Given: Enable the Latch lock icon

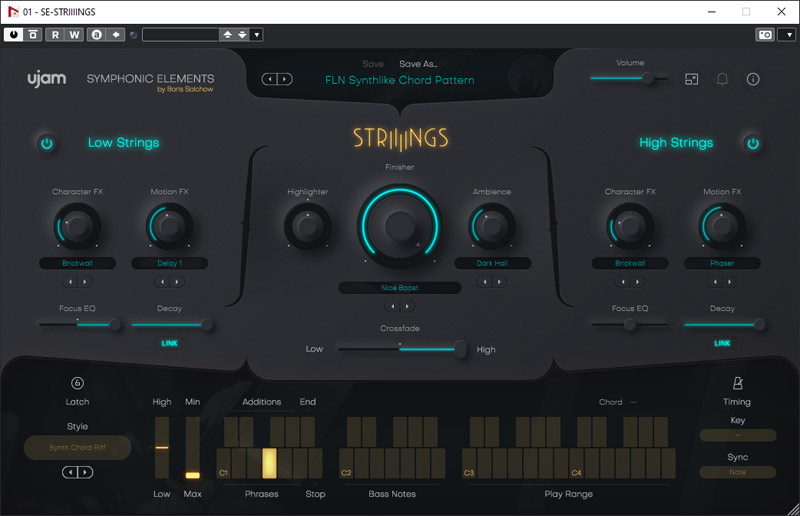Looking at the screenshot, I should (77, 383).
